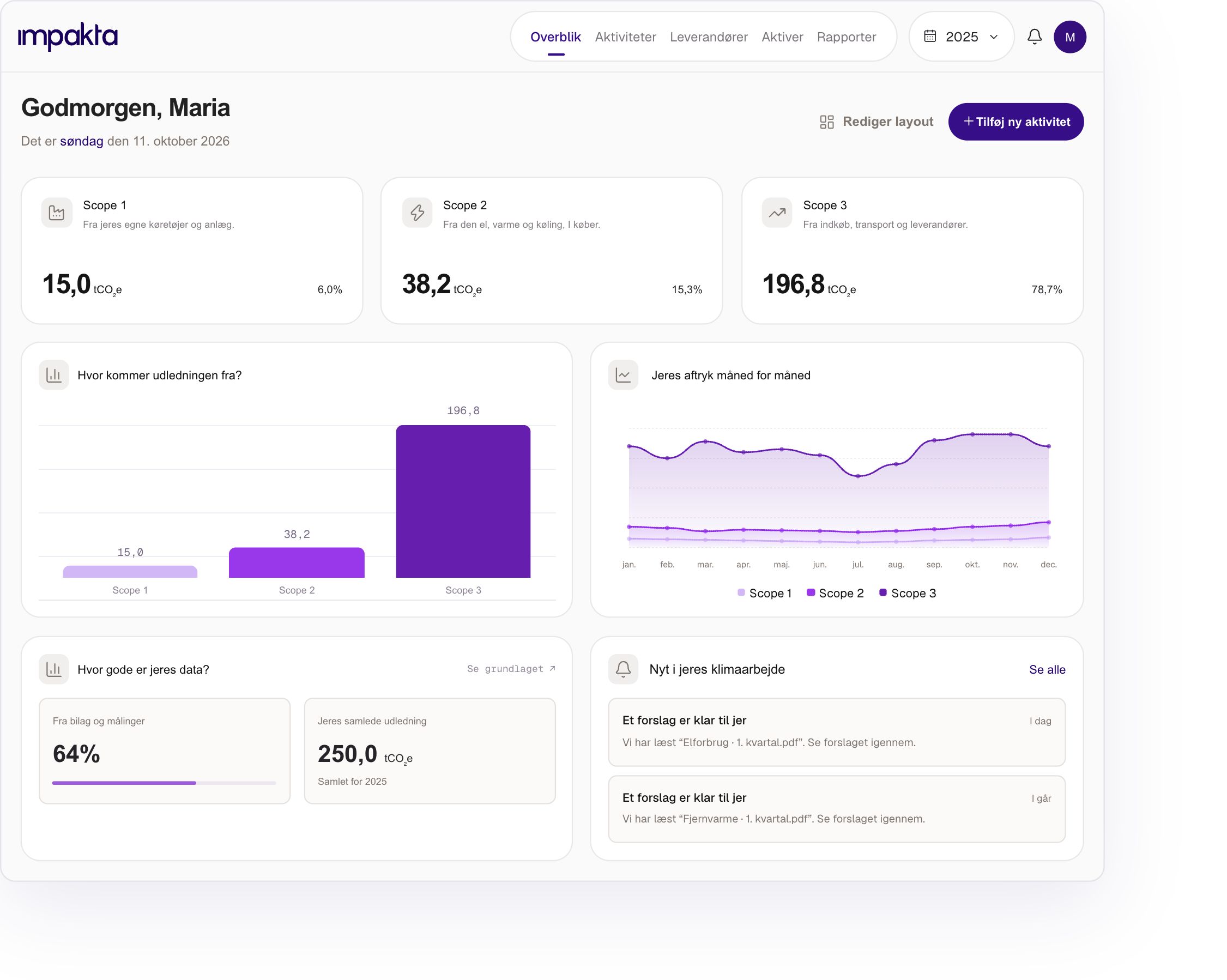Viewport: 1227px width, 980px height.
Task: Click the 'Rediger layout' button
Action: 877,122
